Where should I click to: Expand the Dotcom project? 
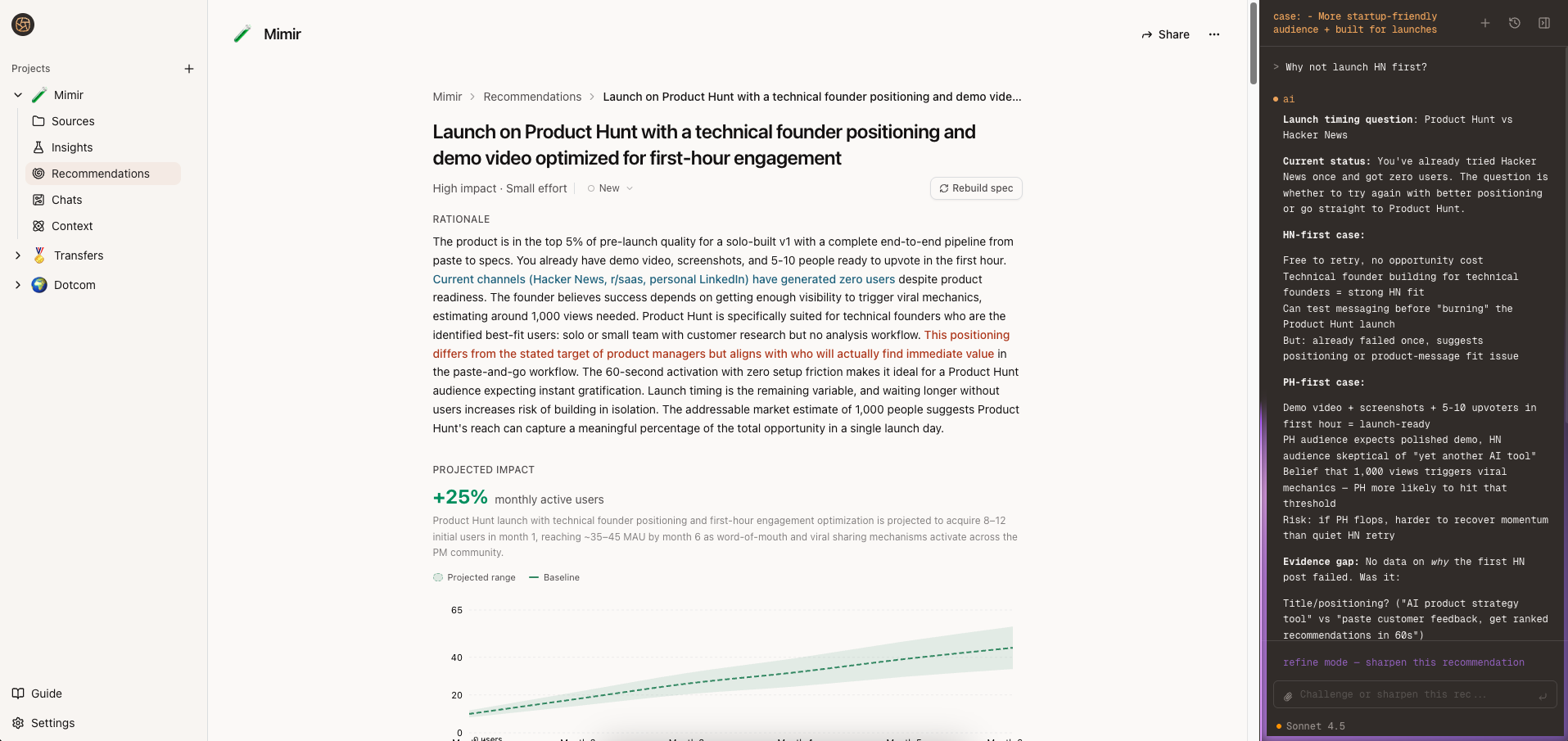coord(17,285)
